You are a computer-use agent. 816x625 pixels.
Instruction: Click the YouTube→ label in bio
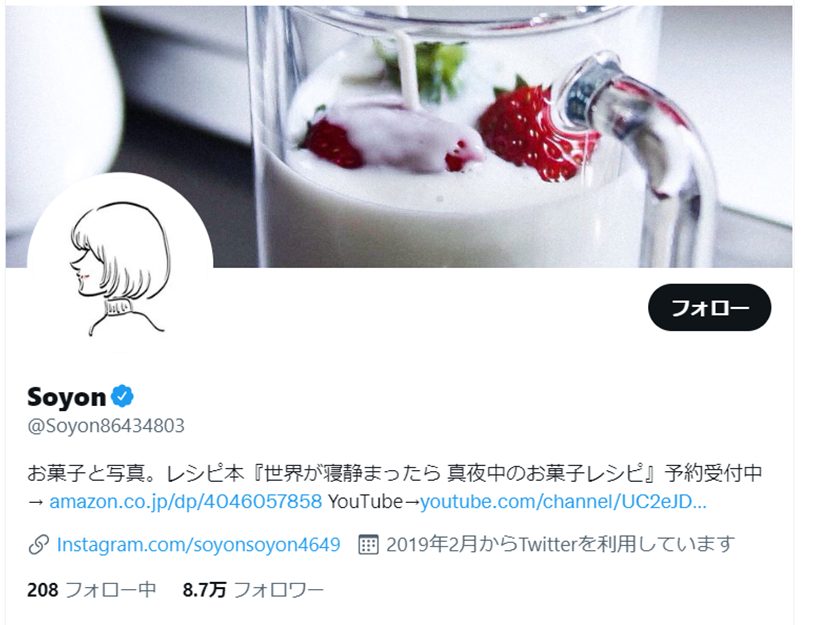click(374, 501)
